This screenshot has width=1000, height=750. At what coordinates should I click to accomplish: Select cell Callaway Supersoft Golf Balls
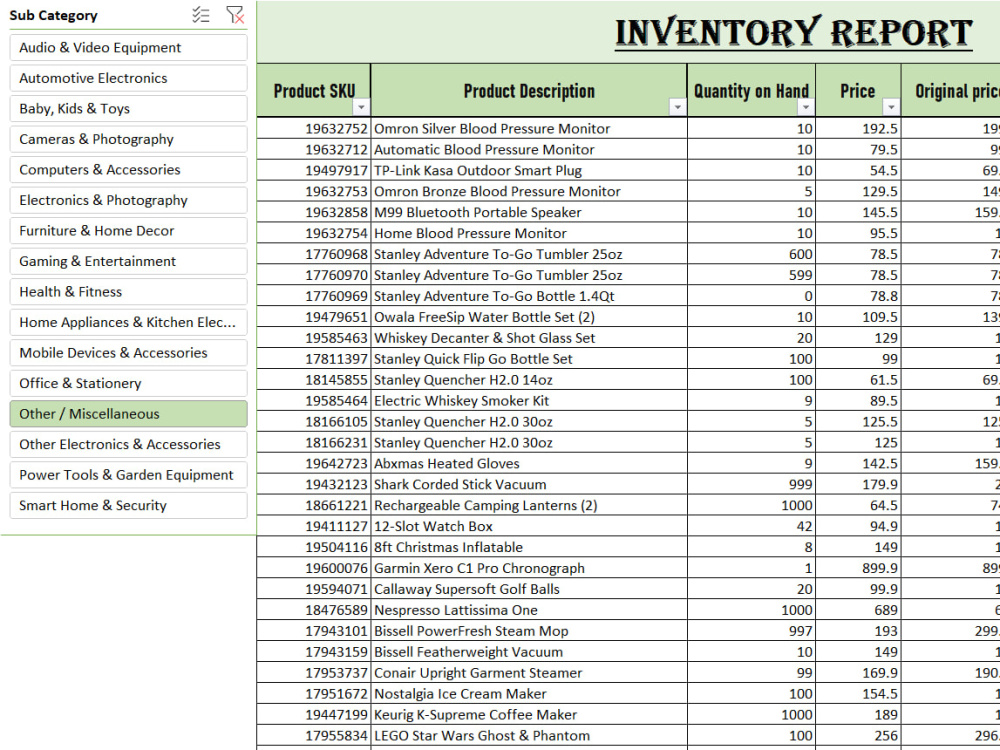click(529, 589)
